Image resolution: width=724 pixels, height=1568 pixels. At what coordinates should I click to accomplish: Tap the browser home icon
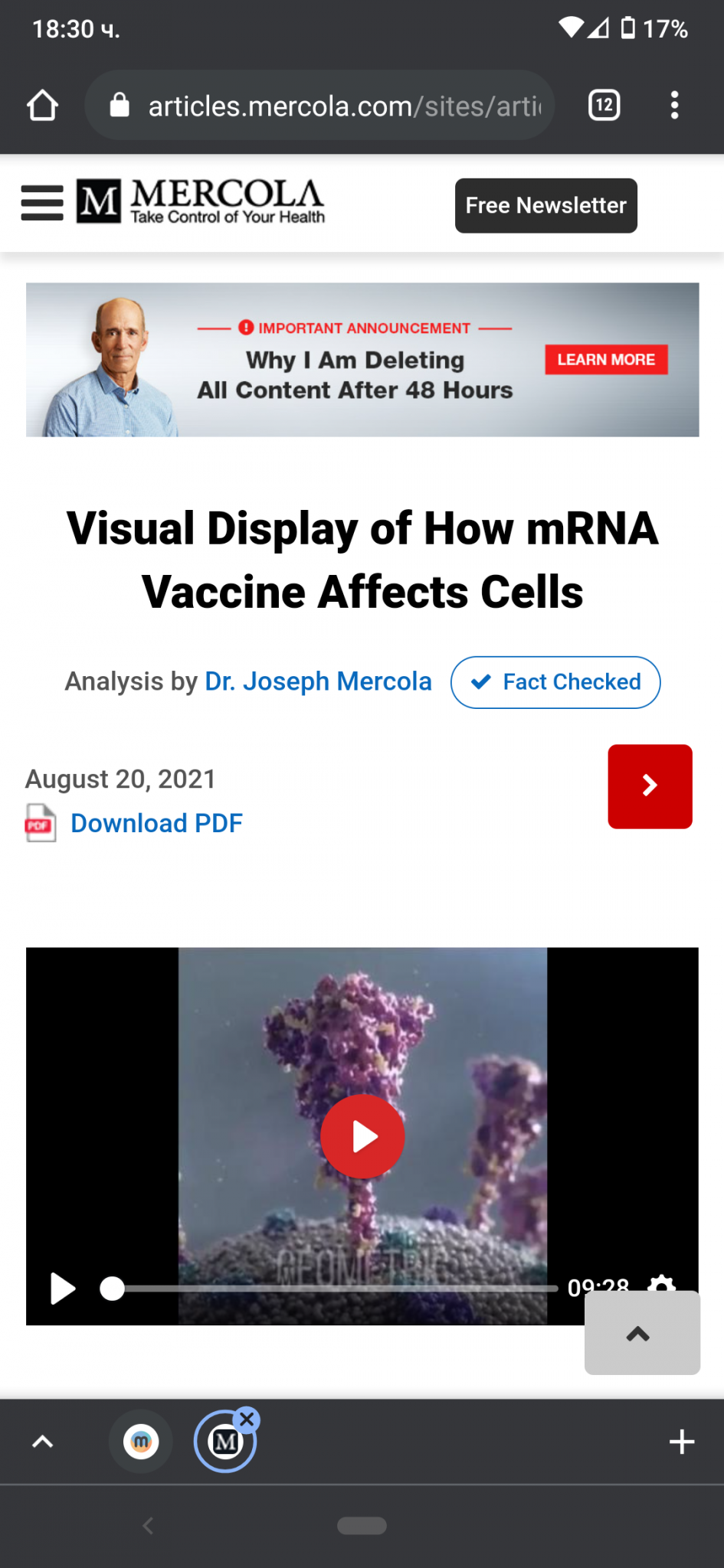(43, 106)
